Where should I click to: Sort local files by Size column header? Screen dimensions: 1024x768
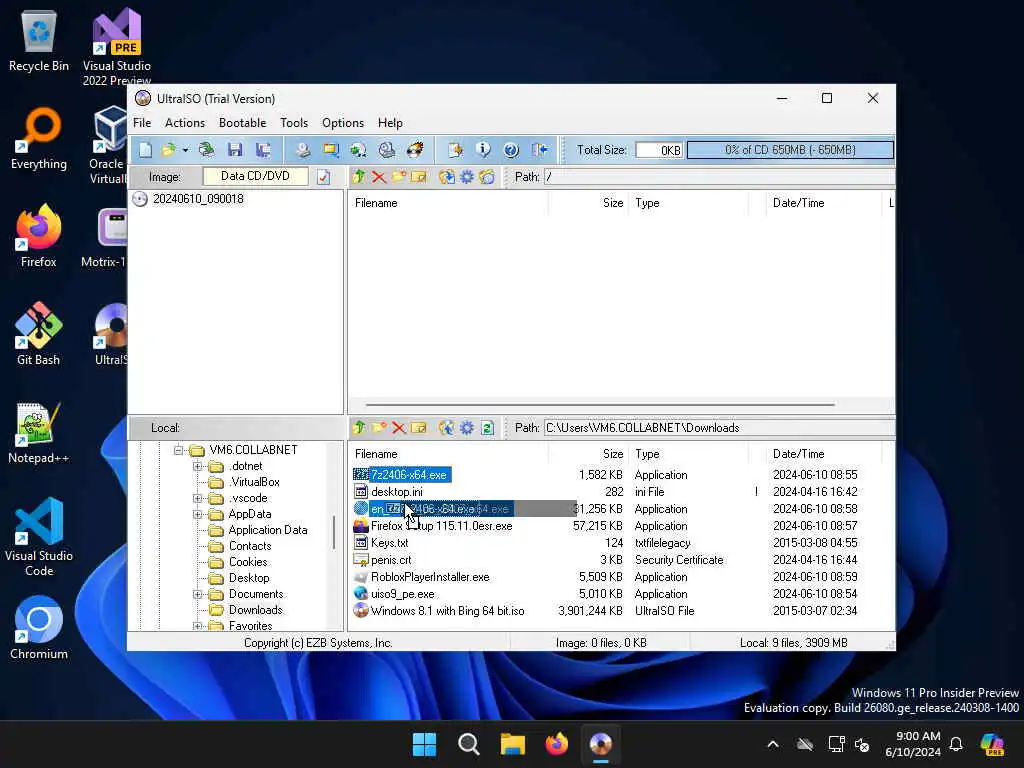pyautogui.click(x=588, y=454)
